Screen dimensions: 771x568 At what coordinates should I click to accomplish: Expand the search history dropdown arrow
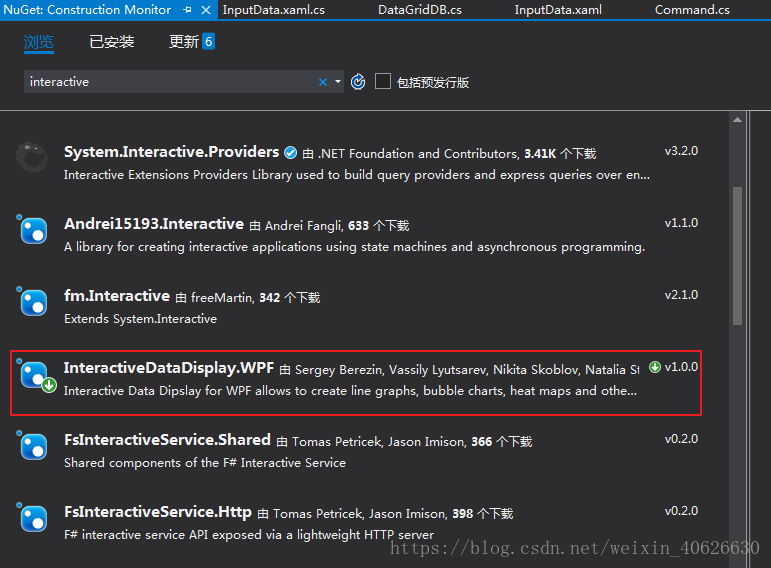click(x=338, y=82)
